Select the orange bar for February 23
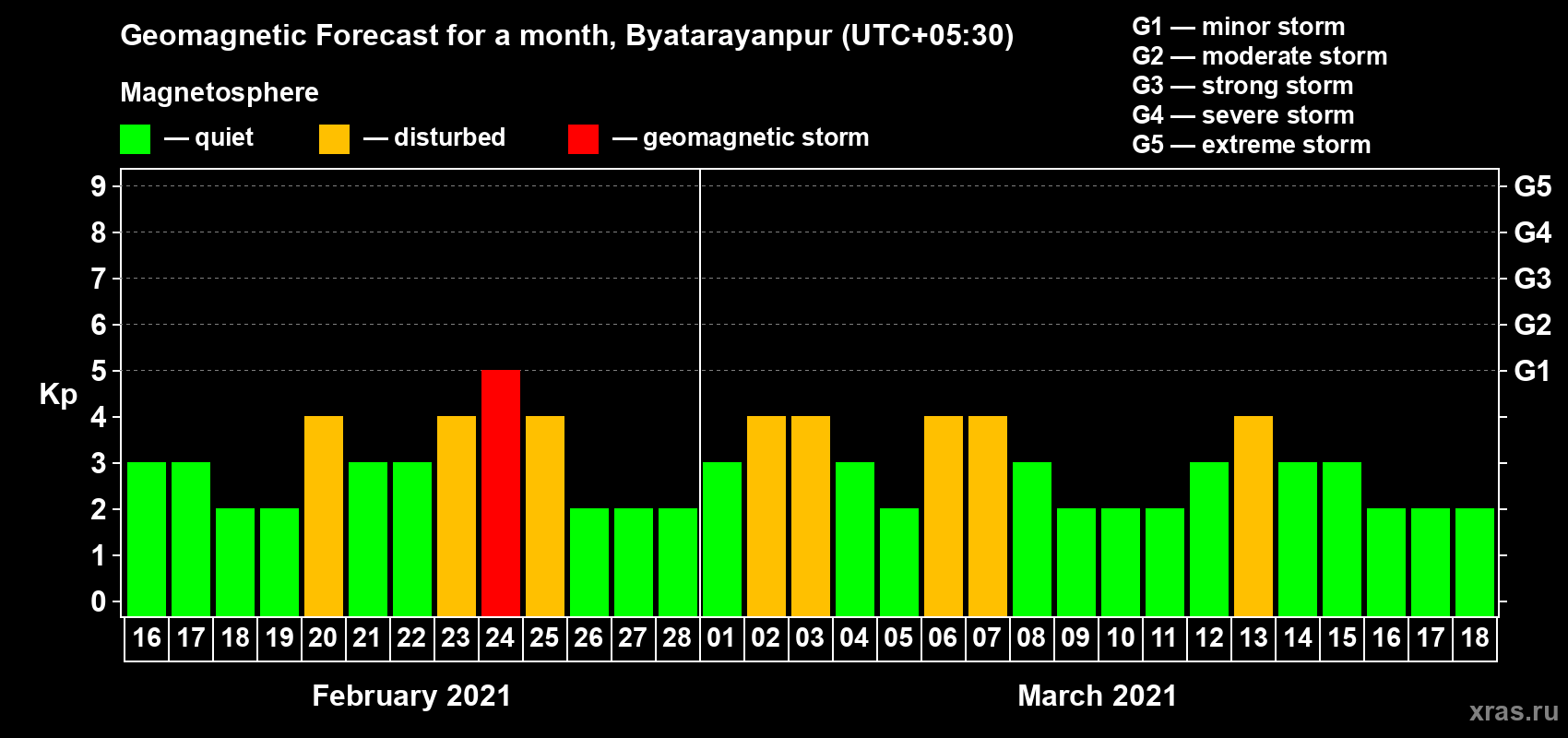 [457, 516]
